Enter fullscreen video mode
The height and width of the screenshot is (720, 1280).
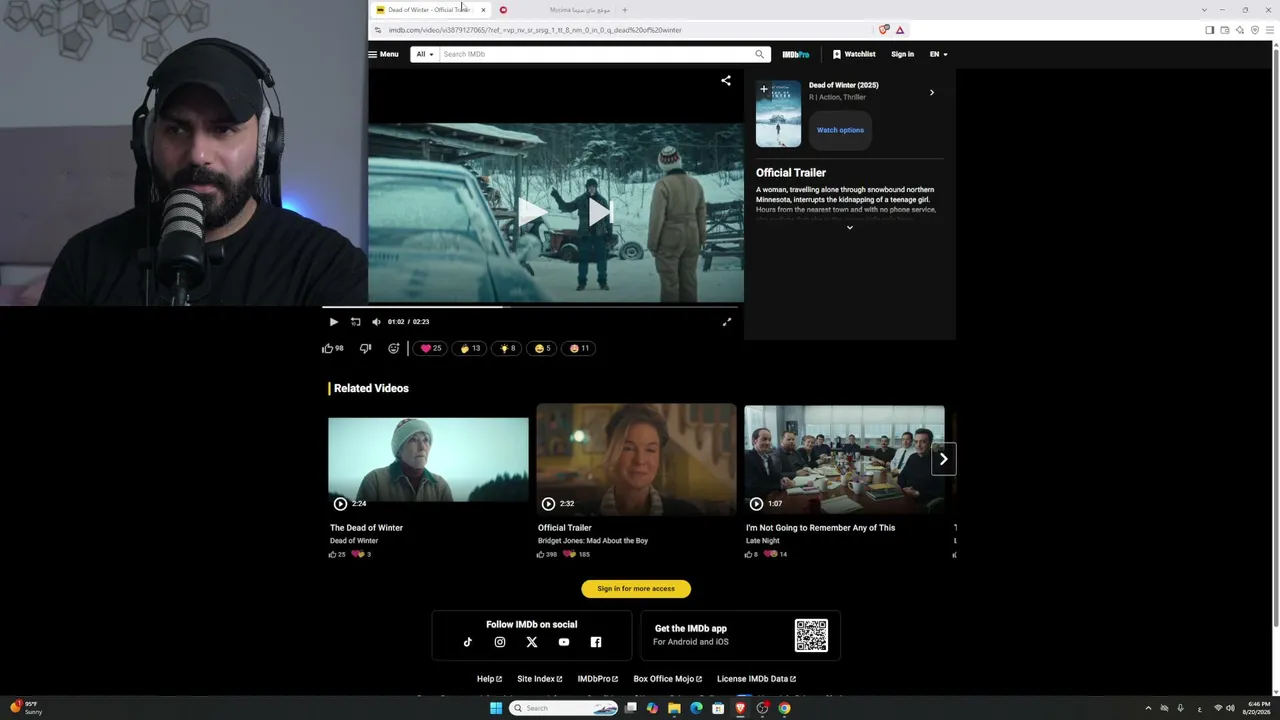tap(727, 322)
